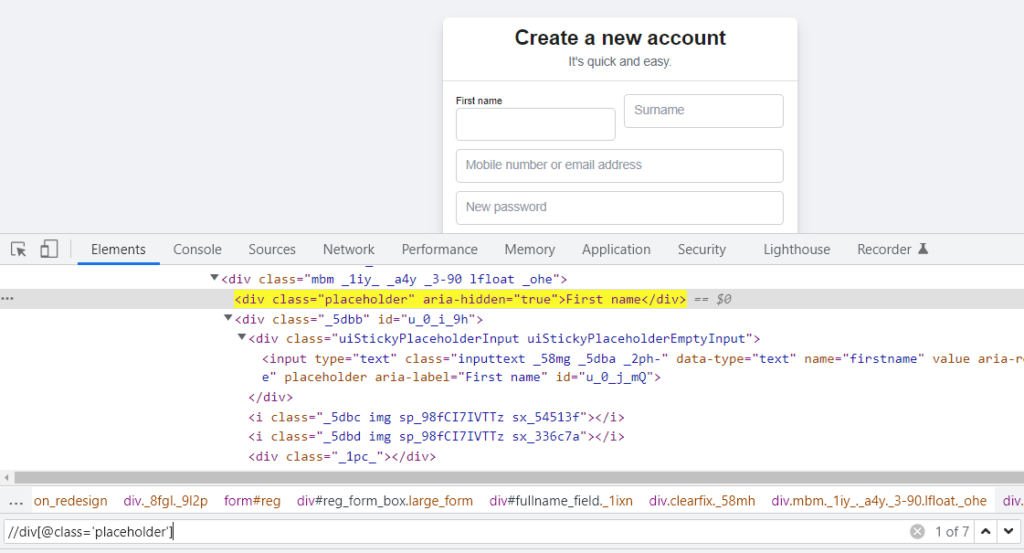Collapse the uiStickyPlaceholderInput div node
The width and height of the screenshot is (1024, 553).
pyautogui.click(x=242, y=339)
